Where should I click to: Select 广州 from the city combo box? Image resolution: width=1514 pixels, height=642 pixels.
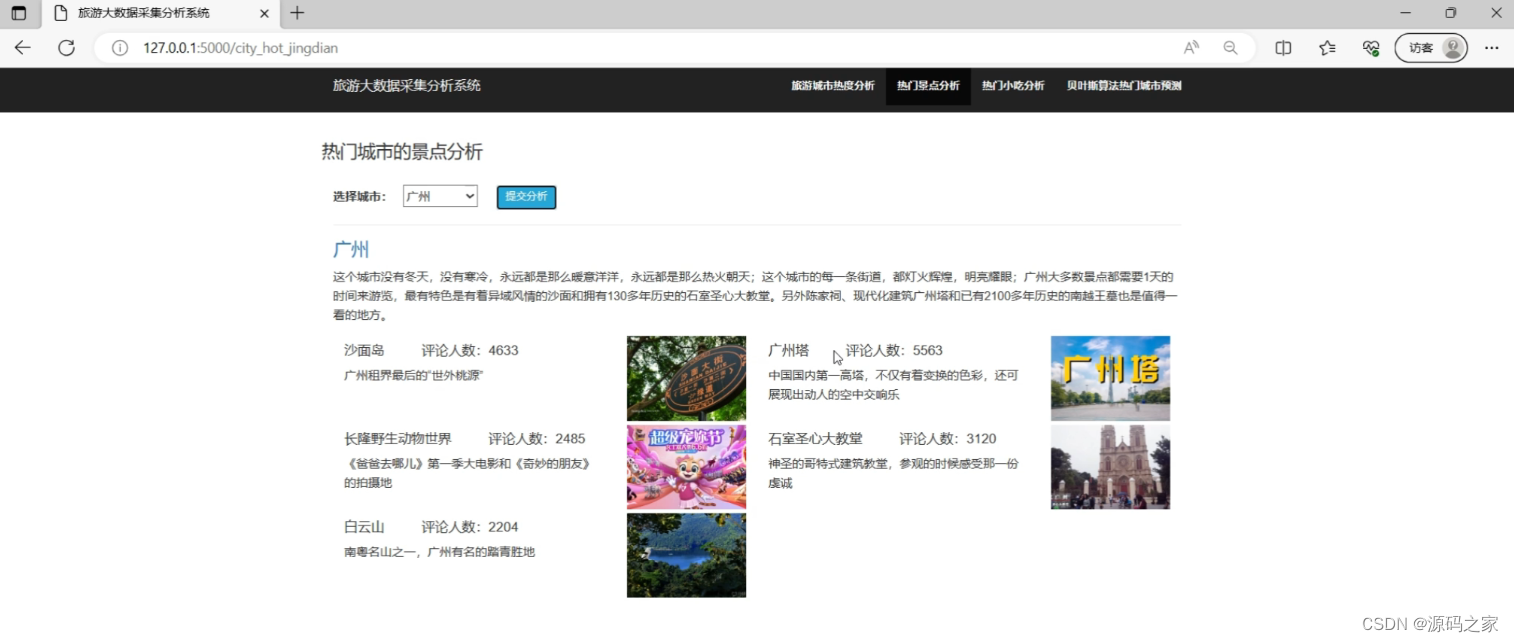point(440,196)
